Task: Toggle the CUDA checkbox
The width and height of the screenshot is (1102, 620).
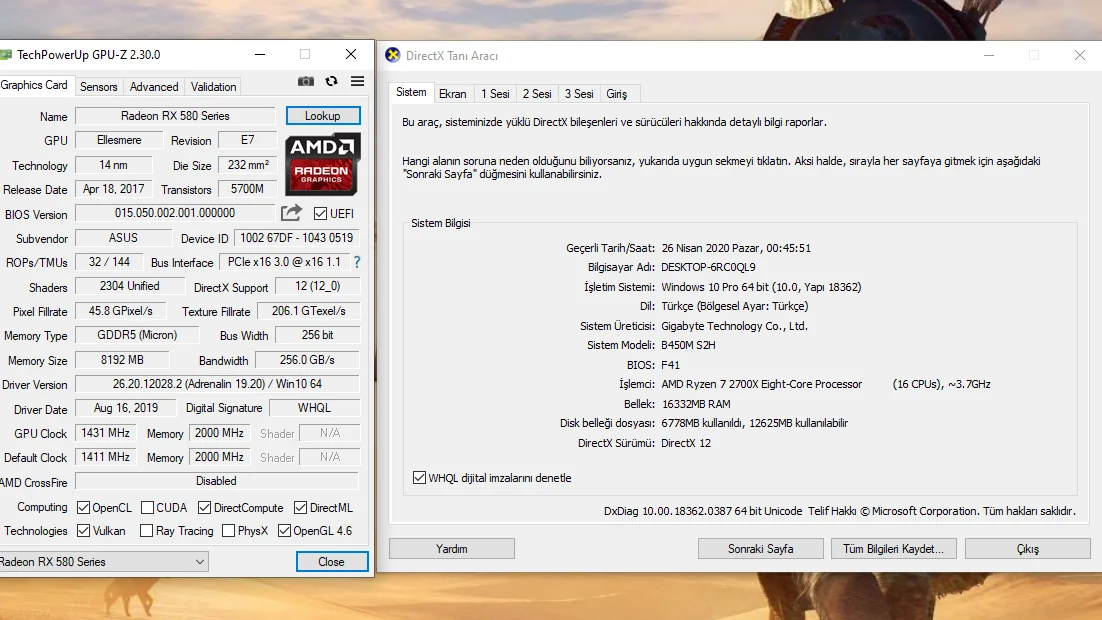Action: [148, 508]
